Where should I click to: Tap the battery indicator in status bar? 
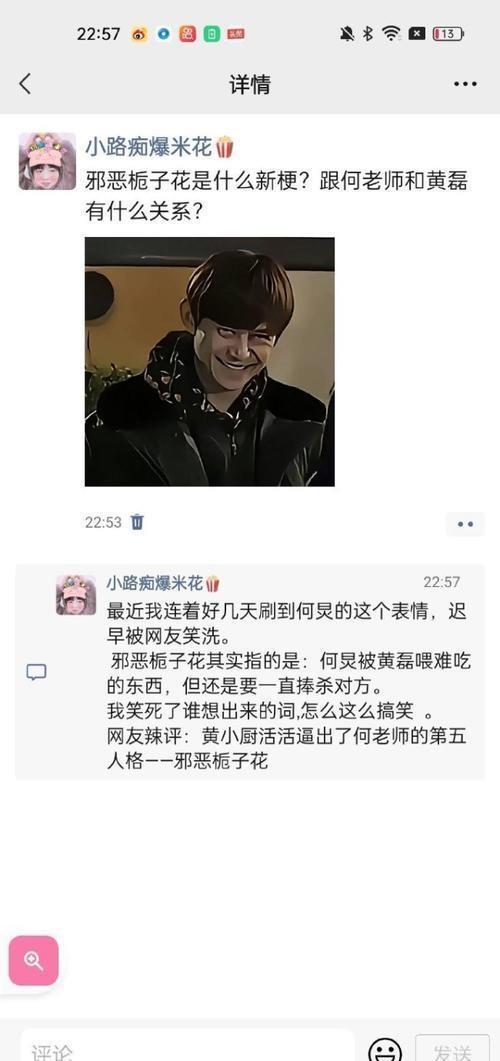pyautogui.click(x=448, y=34)
